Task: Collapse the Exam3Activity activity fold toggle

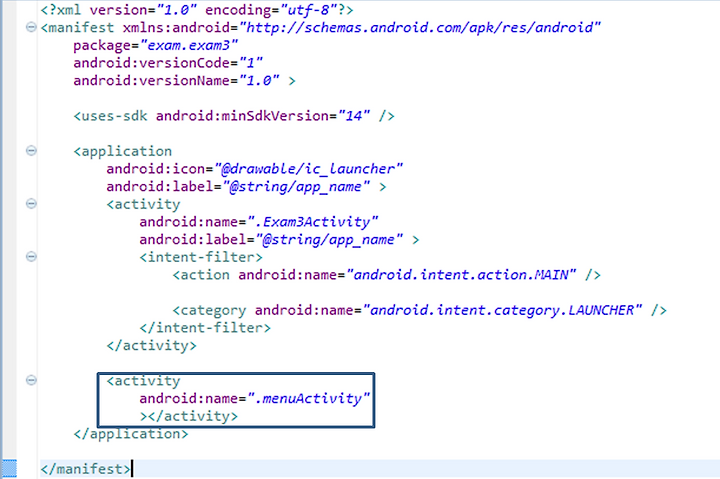Action: (x=31, y=203)
